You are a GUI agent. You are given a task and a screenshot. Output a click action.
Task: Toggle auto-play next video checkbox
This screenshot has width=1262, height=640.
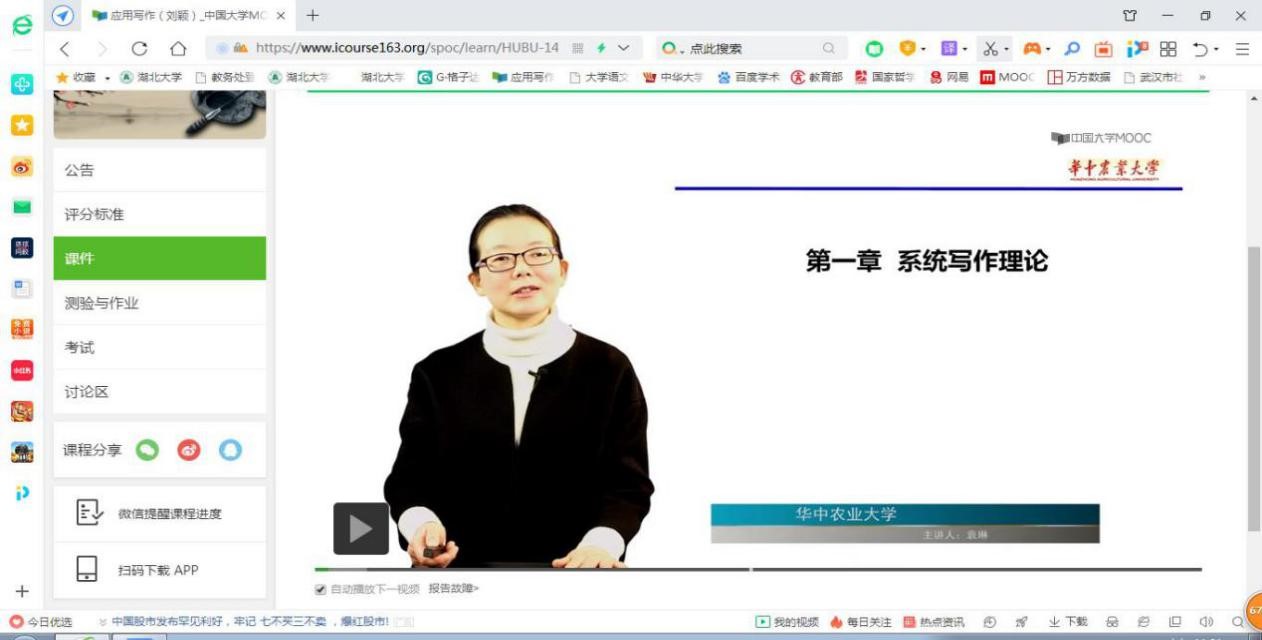coord(321,589)
